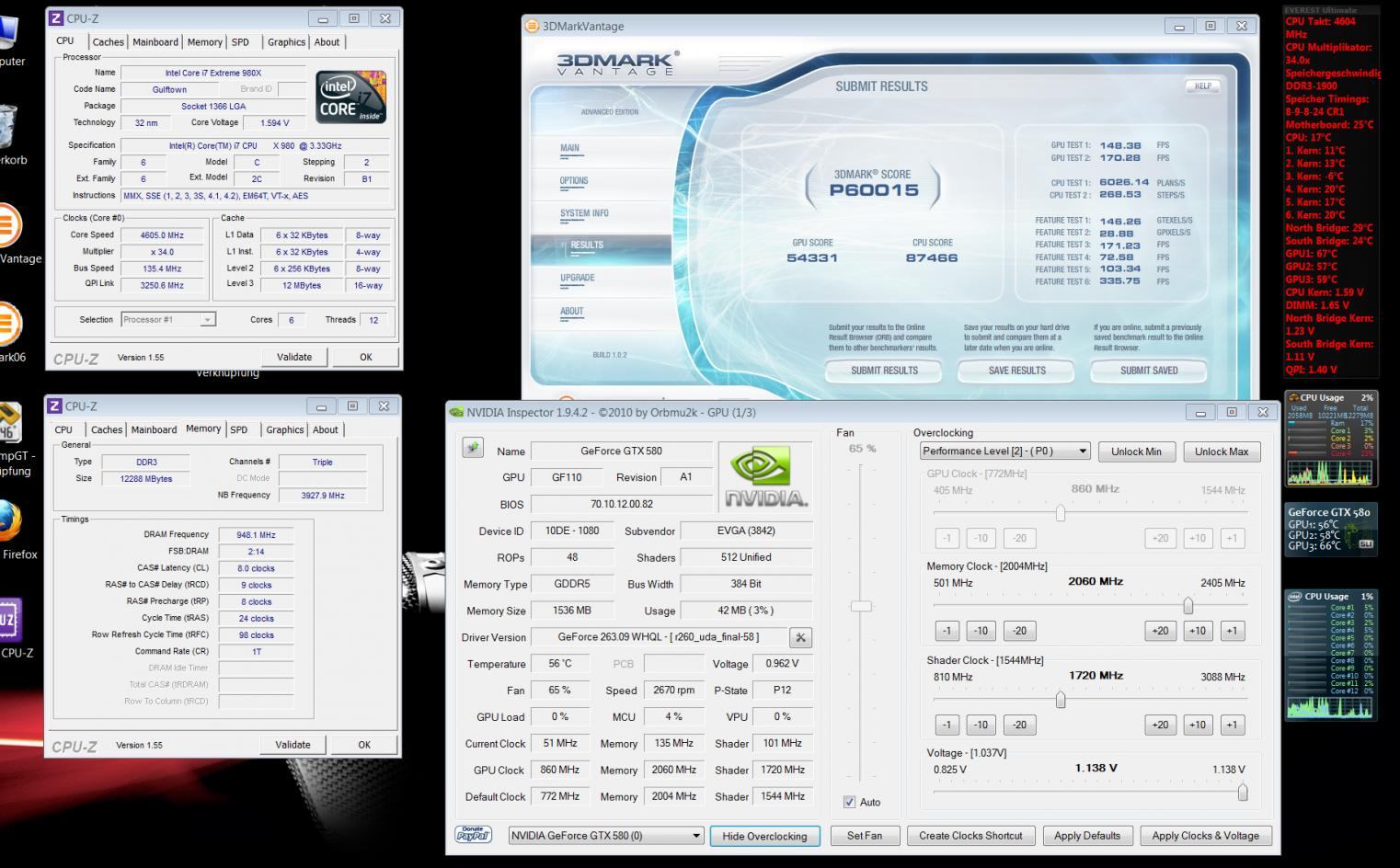
Task: Click Memory Clock +10 button
Action: (x=1197, y=631)
